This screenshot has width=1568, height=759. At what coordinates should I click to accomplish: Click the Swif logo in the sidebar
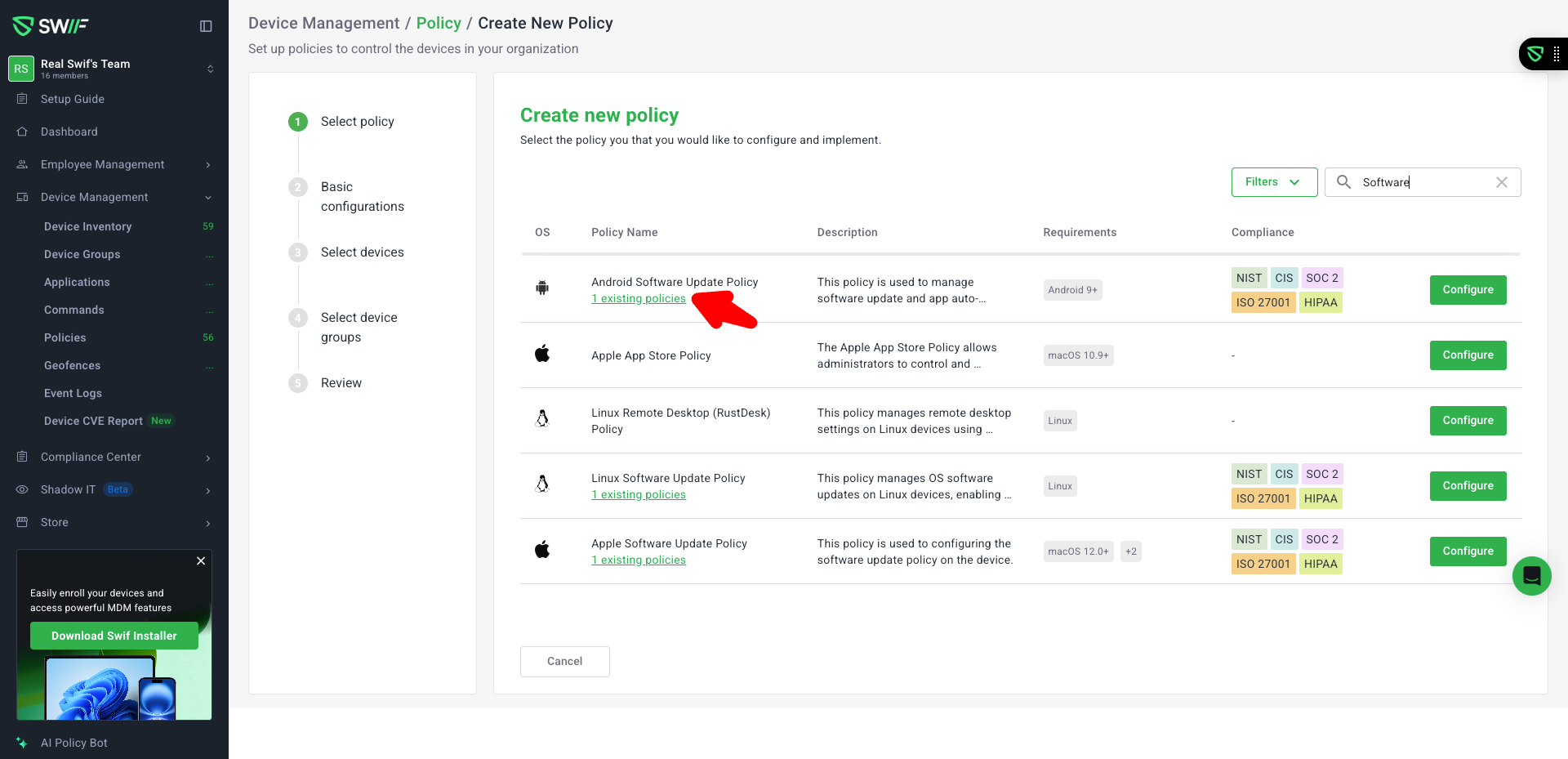click(x=51, y=26)
